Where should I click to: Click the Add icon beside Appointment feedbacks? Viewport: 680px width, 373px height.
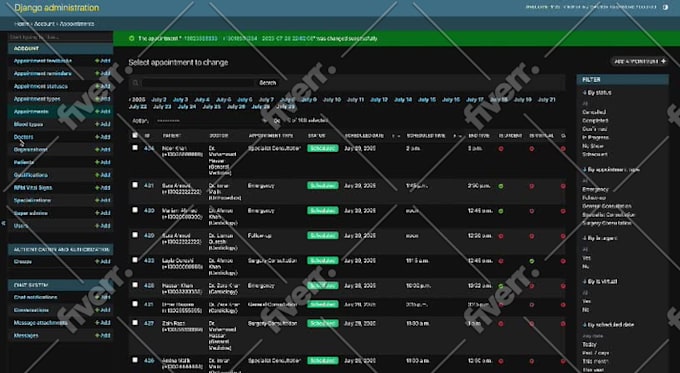103,61
